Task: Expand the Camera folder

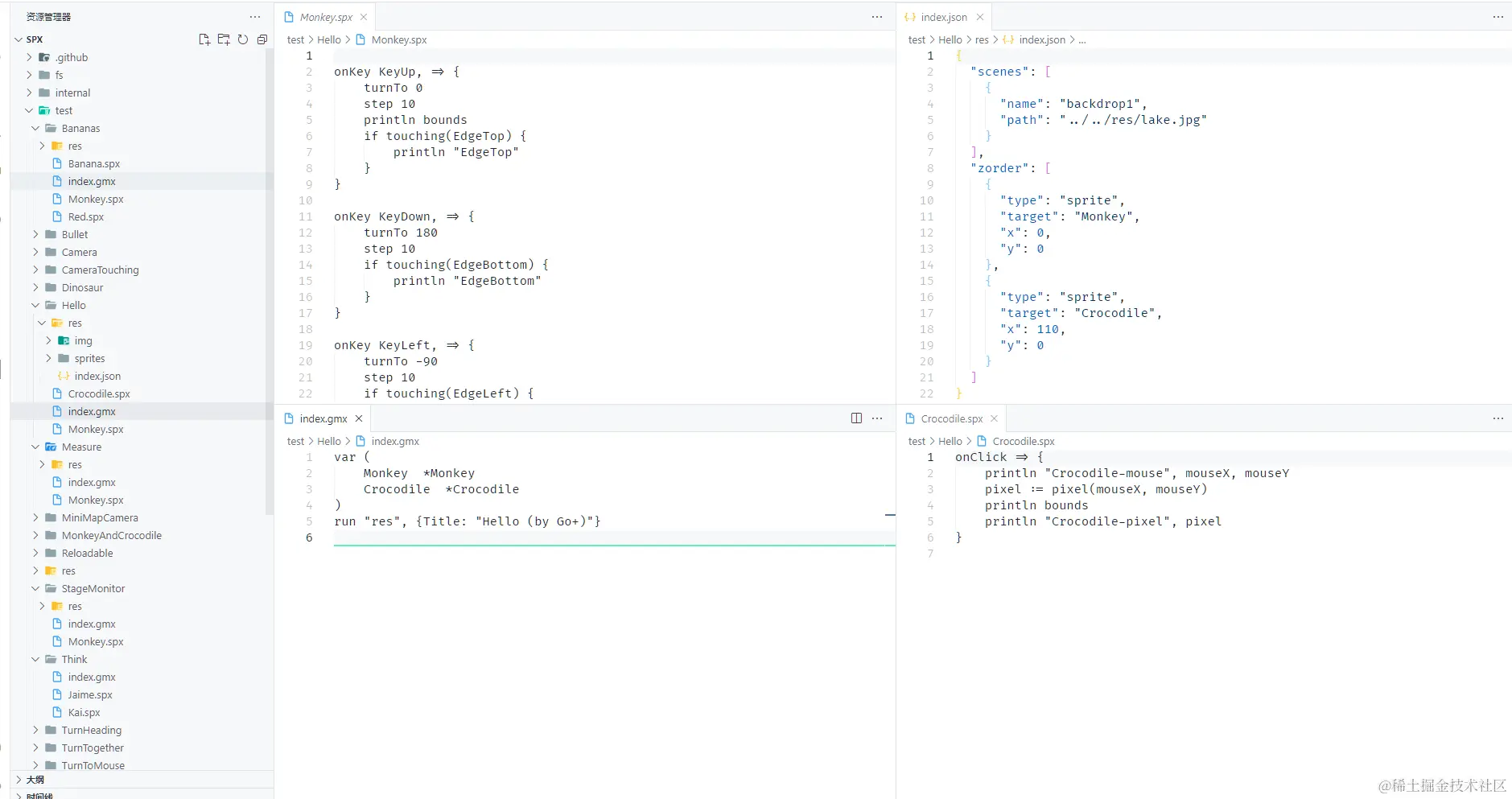Action: [35, 252]
